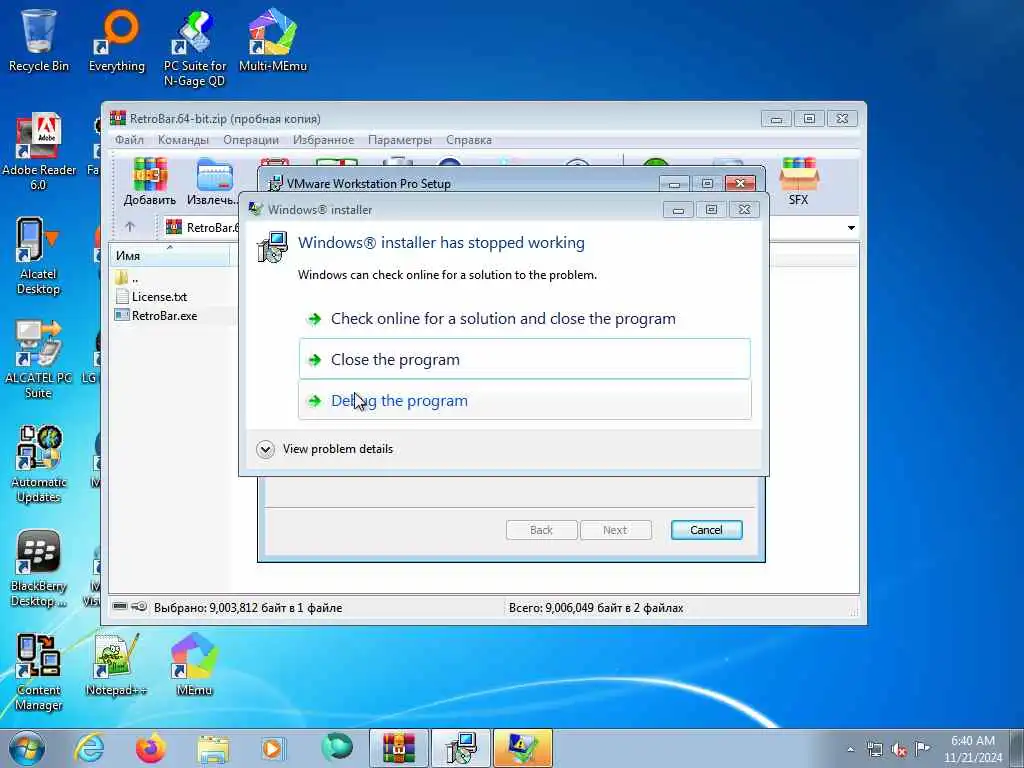Open the Everything desktop shortcut
Image resolution: width=1024 pixels, height=768 pixels.
tap(116, 40)
